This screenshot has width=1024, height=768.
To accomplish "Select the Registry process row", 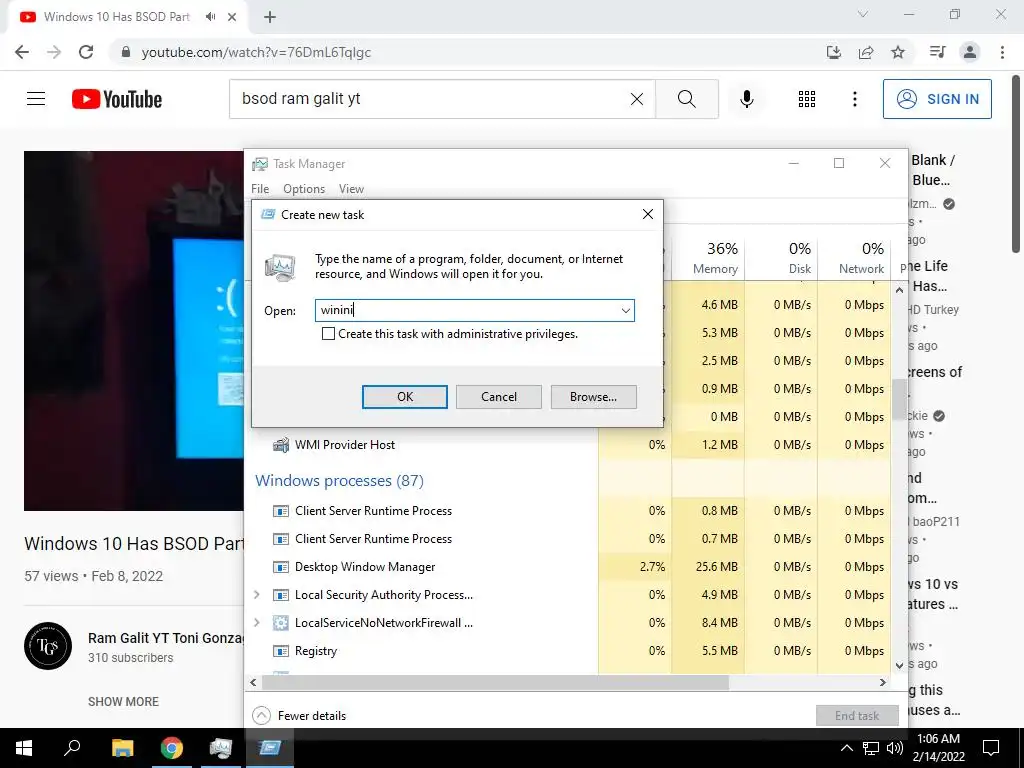I will click(x=316, y=651).
